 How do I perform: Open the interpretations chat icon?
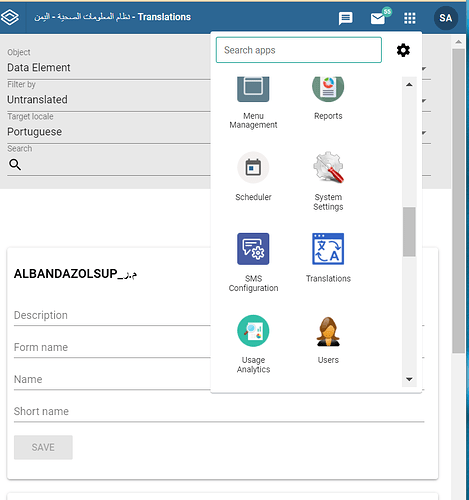tap(345, 18)
